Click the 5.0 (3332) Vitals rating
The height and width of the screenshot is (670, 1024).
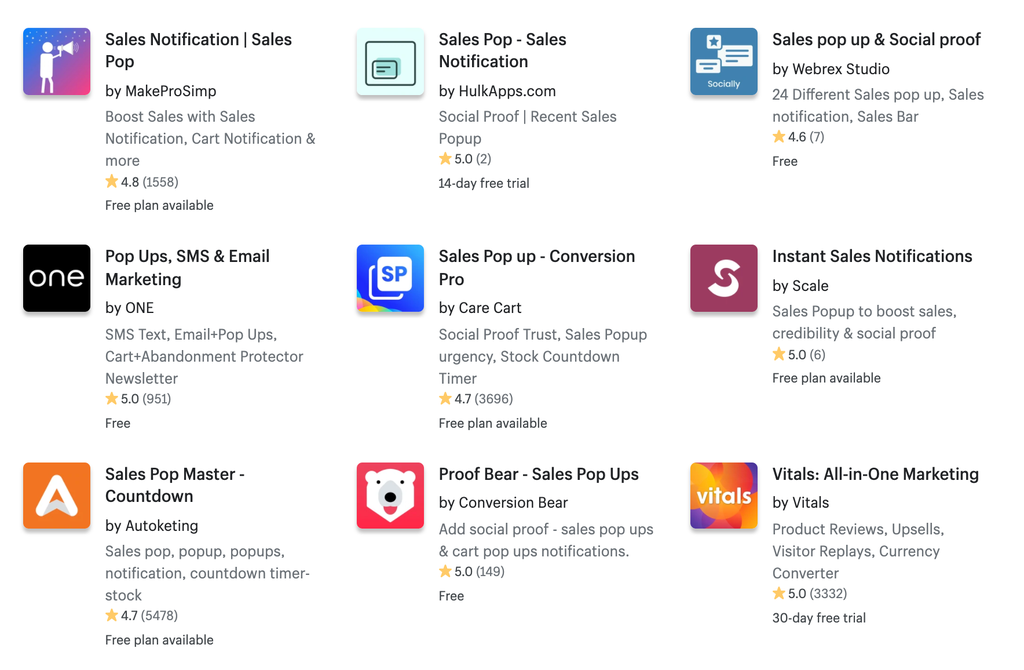pos(810,594)
